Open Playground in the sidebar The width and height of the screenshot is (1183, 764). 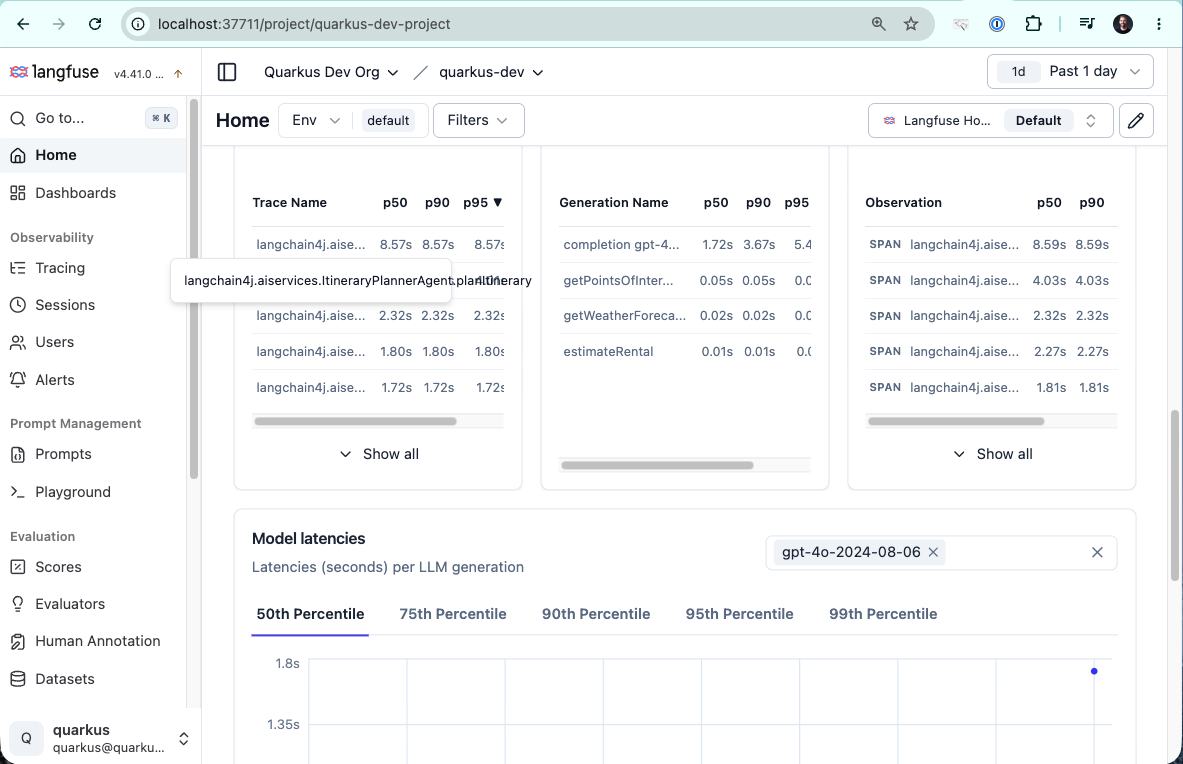(94, 492)
